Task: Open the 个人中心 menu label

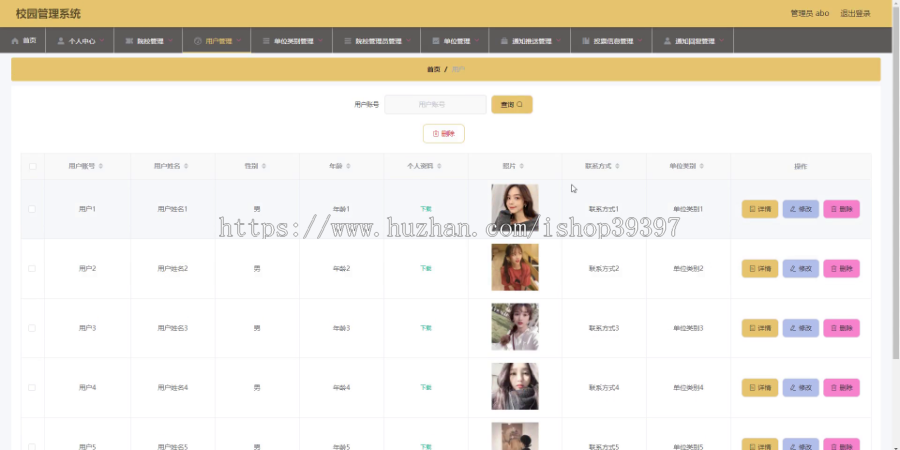Action: pyautogui.click(x=82, y=41)
